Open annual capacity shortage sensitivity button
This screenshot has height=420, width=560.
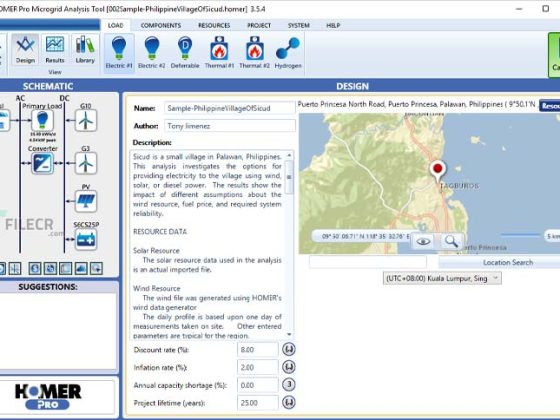coord(289,385)
